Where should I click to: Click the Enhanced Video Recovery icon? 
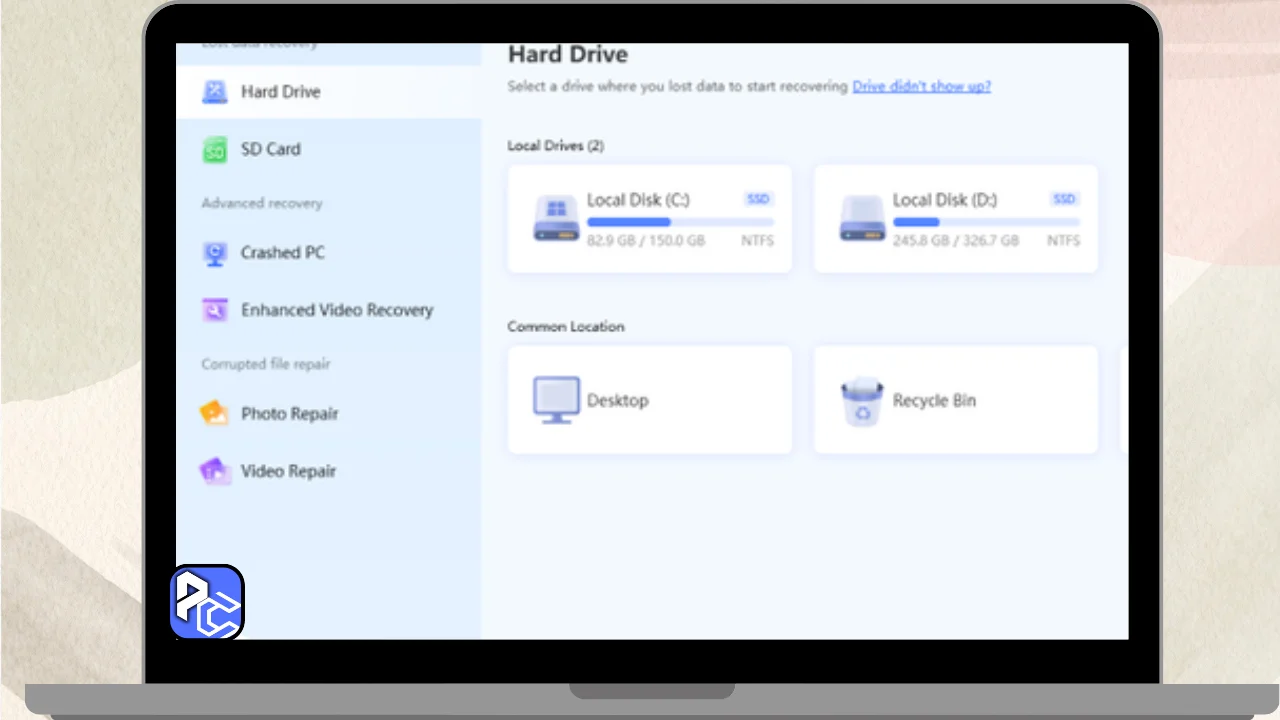coord(215,310)
